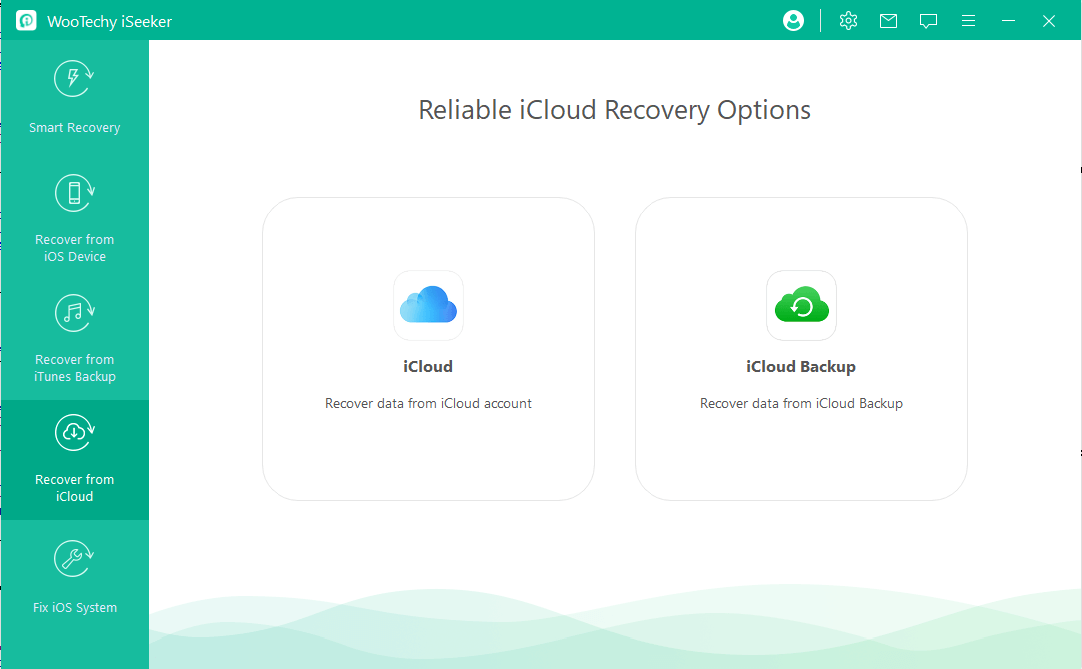
Task: Open settings via the gear icon
Action: tap(849, 21)
